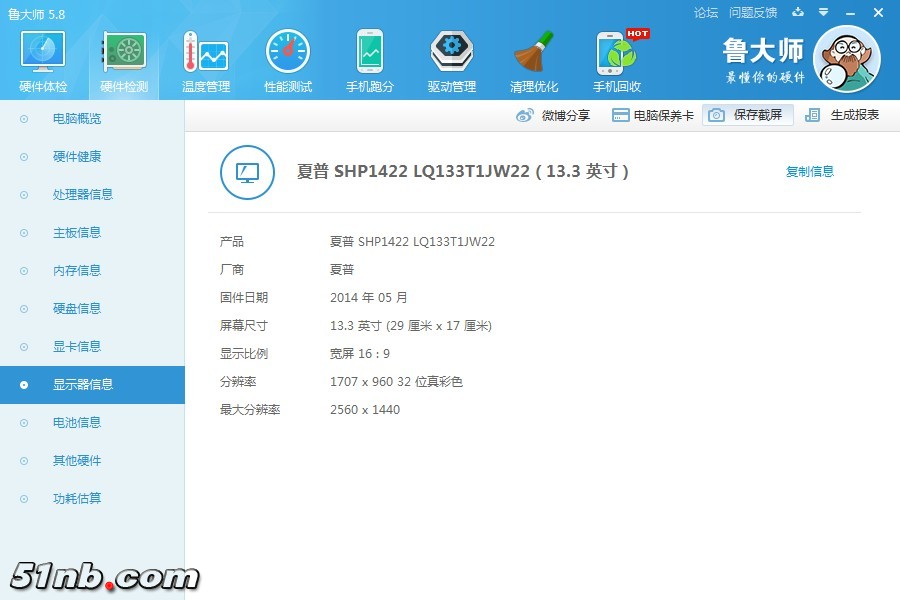
Task: Click the Weibo logo icon
Action: click(x=525, y=115)
